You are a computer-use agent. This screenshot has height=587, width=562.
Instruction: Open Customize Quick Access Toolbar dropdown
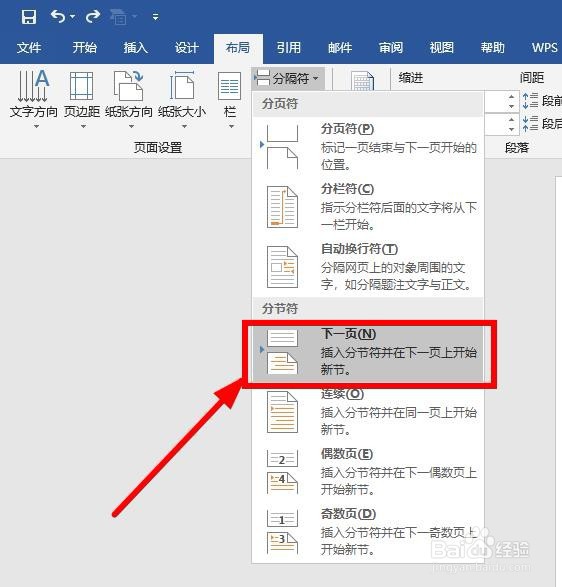pyautogui.click(x=155, y=17)
